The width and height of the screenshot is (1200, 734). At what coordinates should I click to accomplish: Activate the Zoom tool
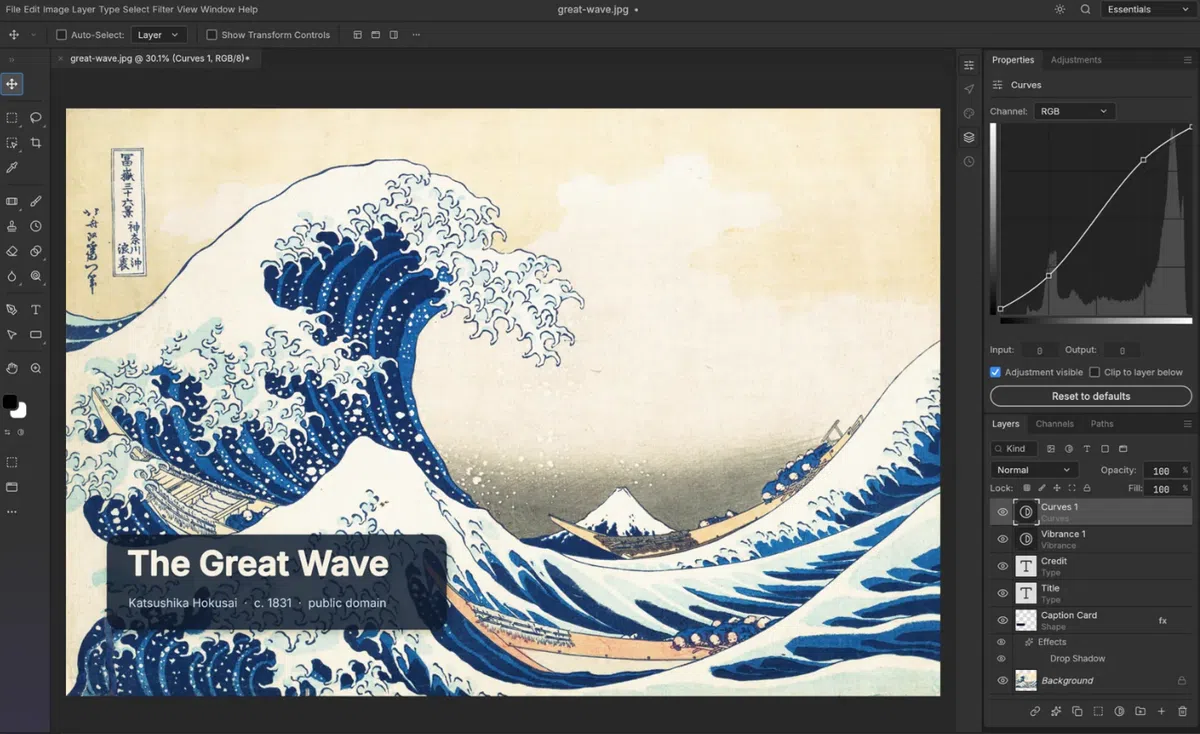[36, 368]
